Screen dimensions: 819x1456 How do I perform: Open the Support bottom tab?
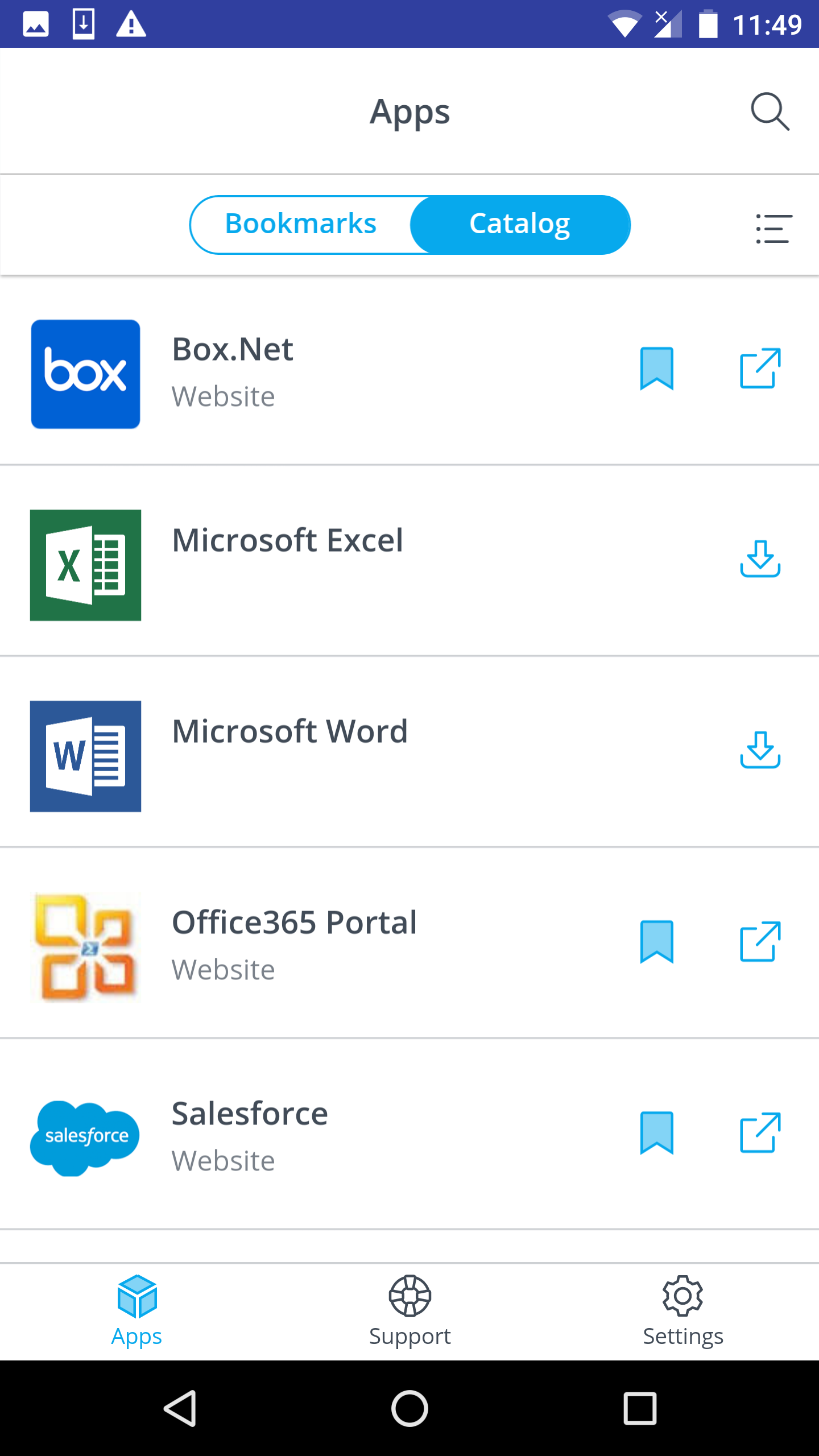[409, 1312]
